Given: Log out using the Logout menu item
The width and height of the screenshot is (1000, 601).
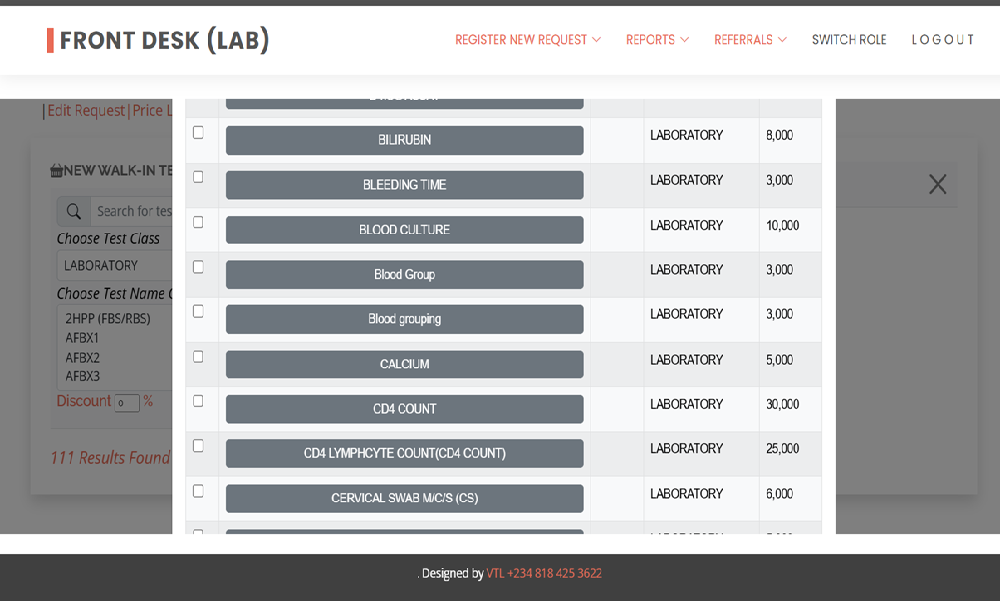Looking at the screenshot, I should pos(942,40).
